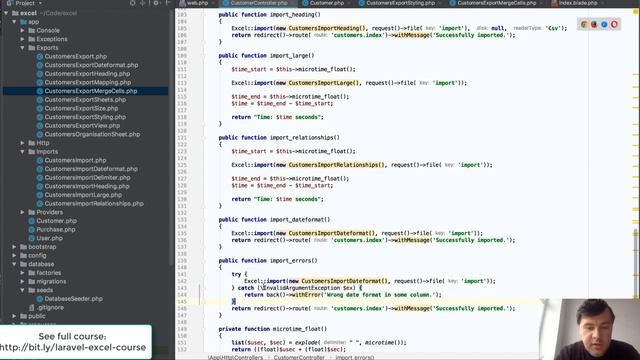
Task: Expand the Console folder
Action: pos(22,31)
